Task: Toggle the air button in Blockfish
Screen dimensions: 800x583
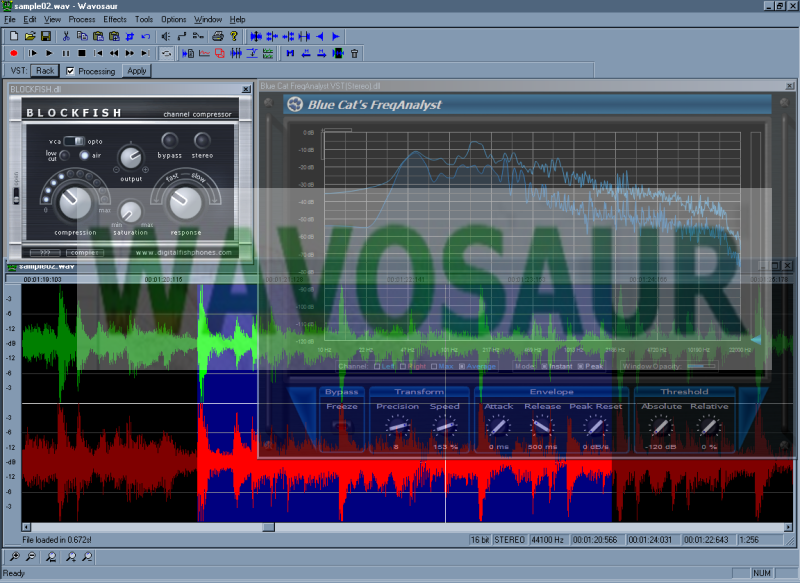Action: pyautogui.click(x=84, y=155)
